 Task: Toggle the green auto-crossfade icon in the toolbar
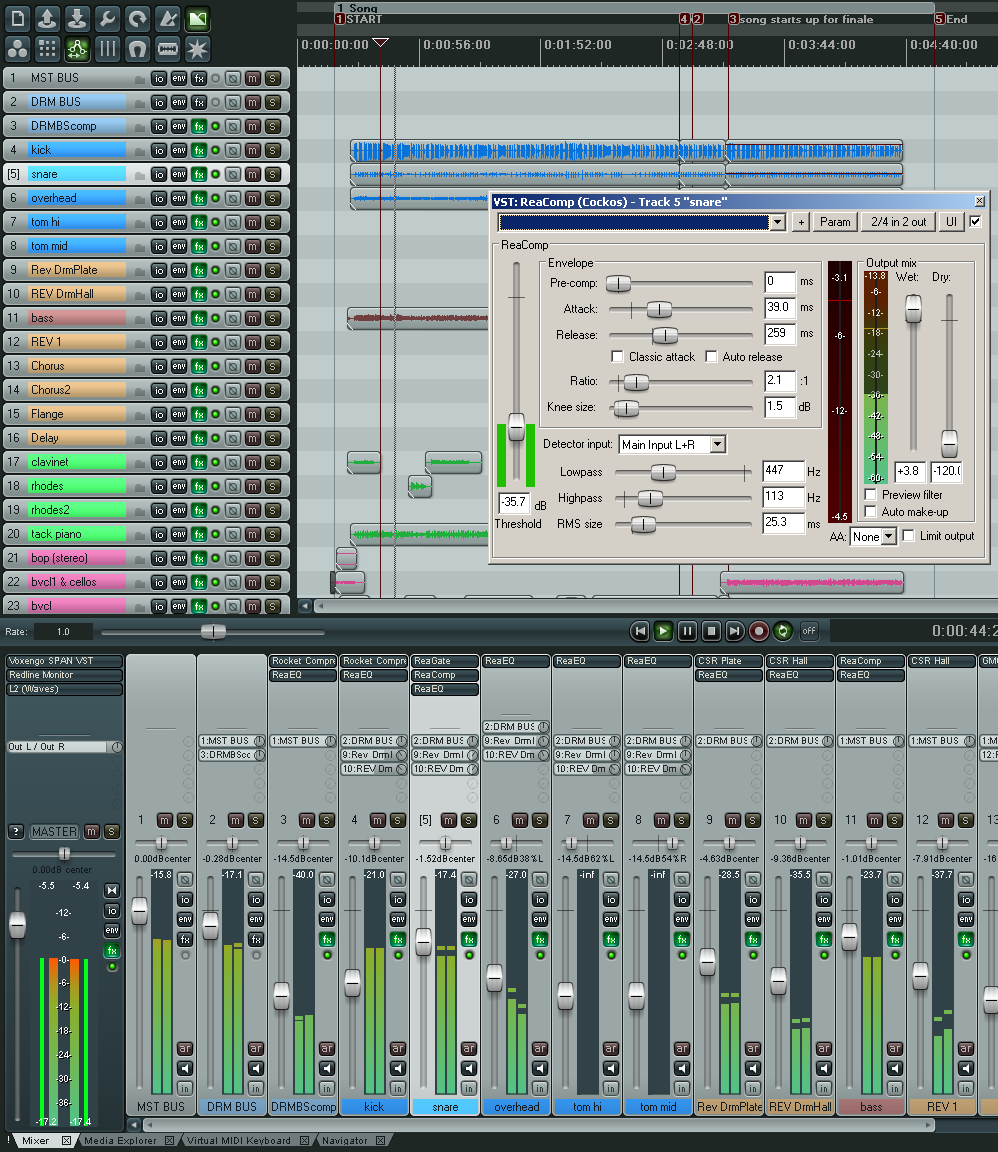(198, 18)
